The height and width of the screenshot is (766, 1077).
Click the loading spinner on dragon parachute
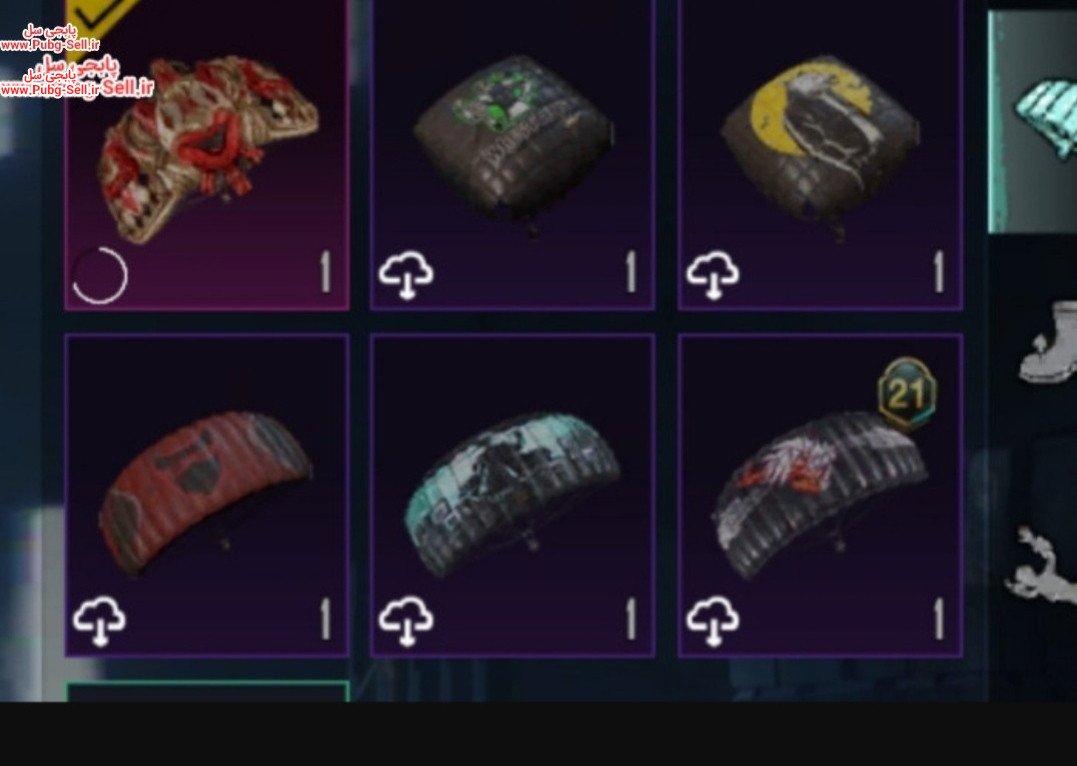point(100,275)
